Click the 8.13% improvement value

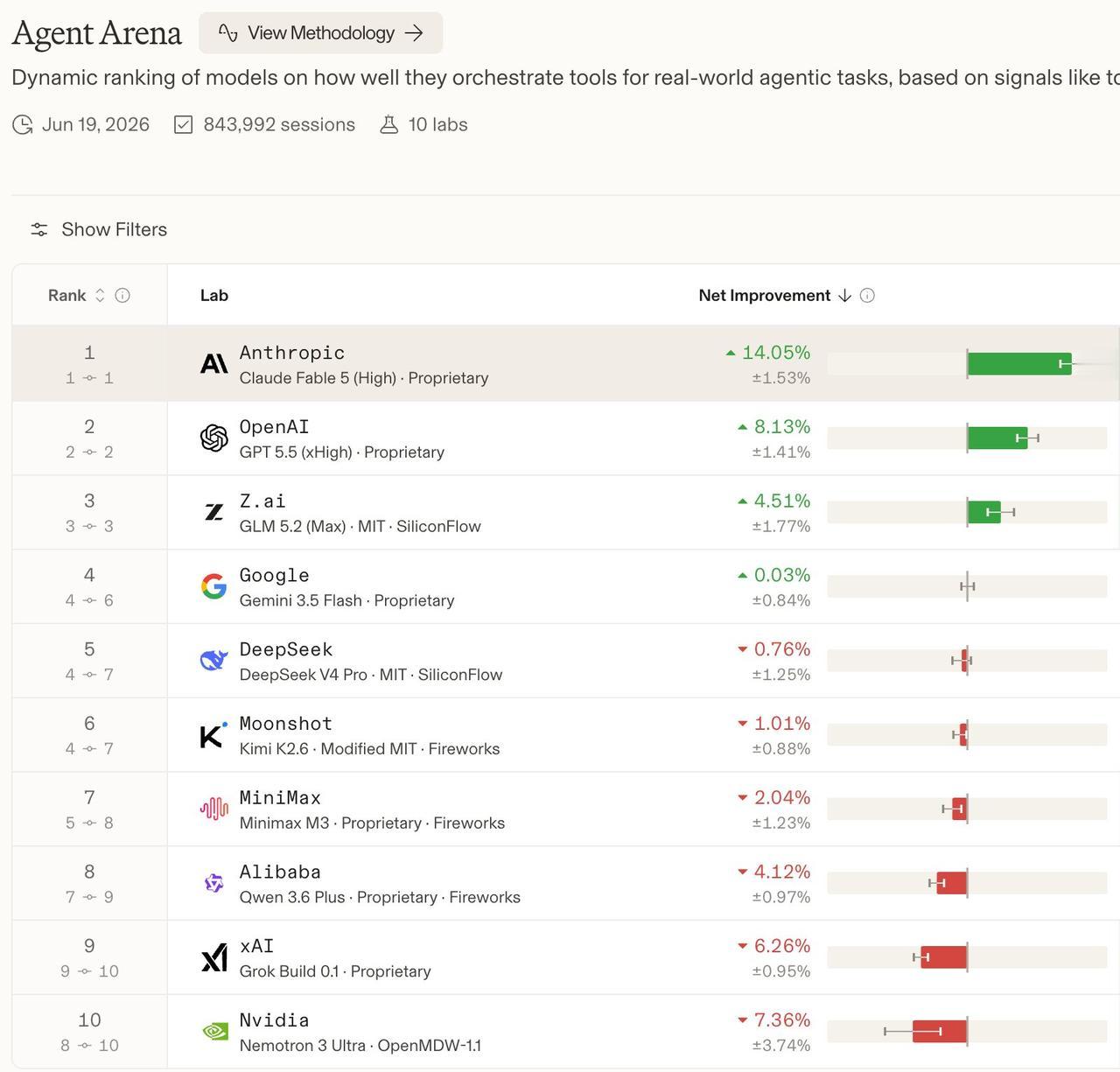pyautogui.click(x=782, y=427)
